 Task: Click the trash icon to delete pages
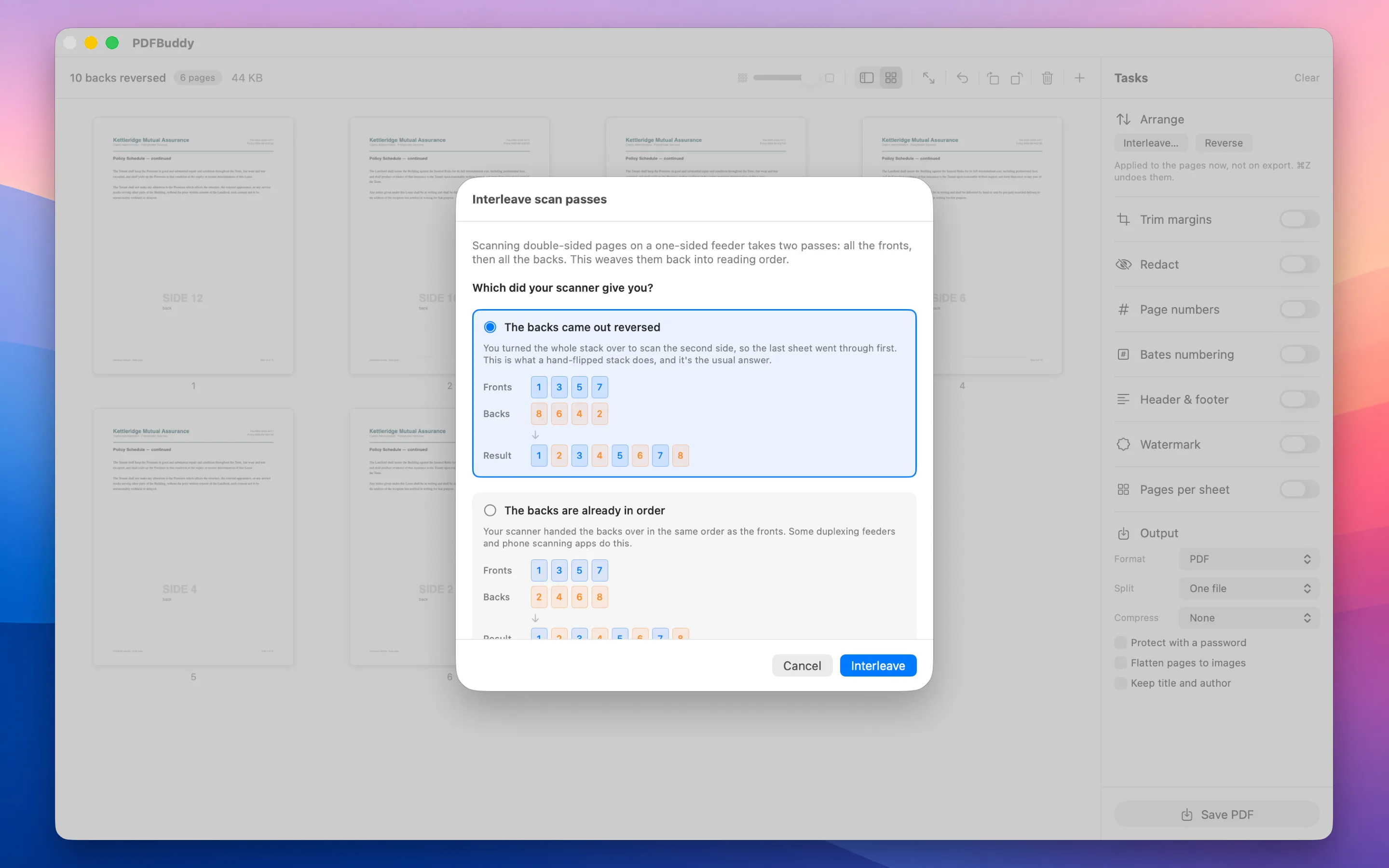[1048, 78]
